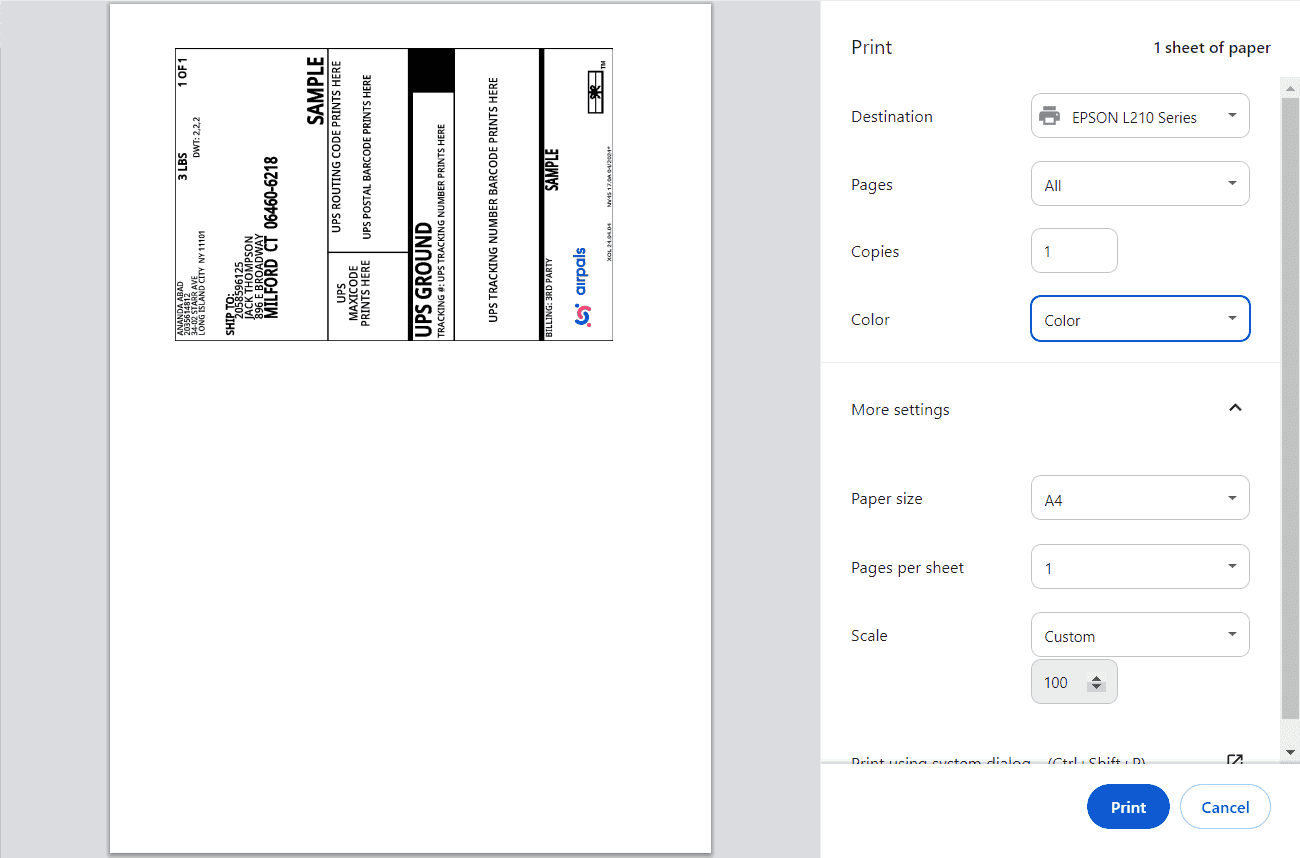Viewport: 1300px width, 858px height.
Task: Open the Custom scale dropdown
Action: tap(1140, 634)
